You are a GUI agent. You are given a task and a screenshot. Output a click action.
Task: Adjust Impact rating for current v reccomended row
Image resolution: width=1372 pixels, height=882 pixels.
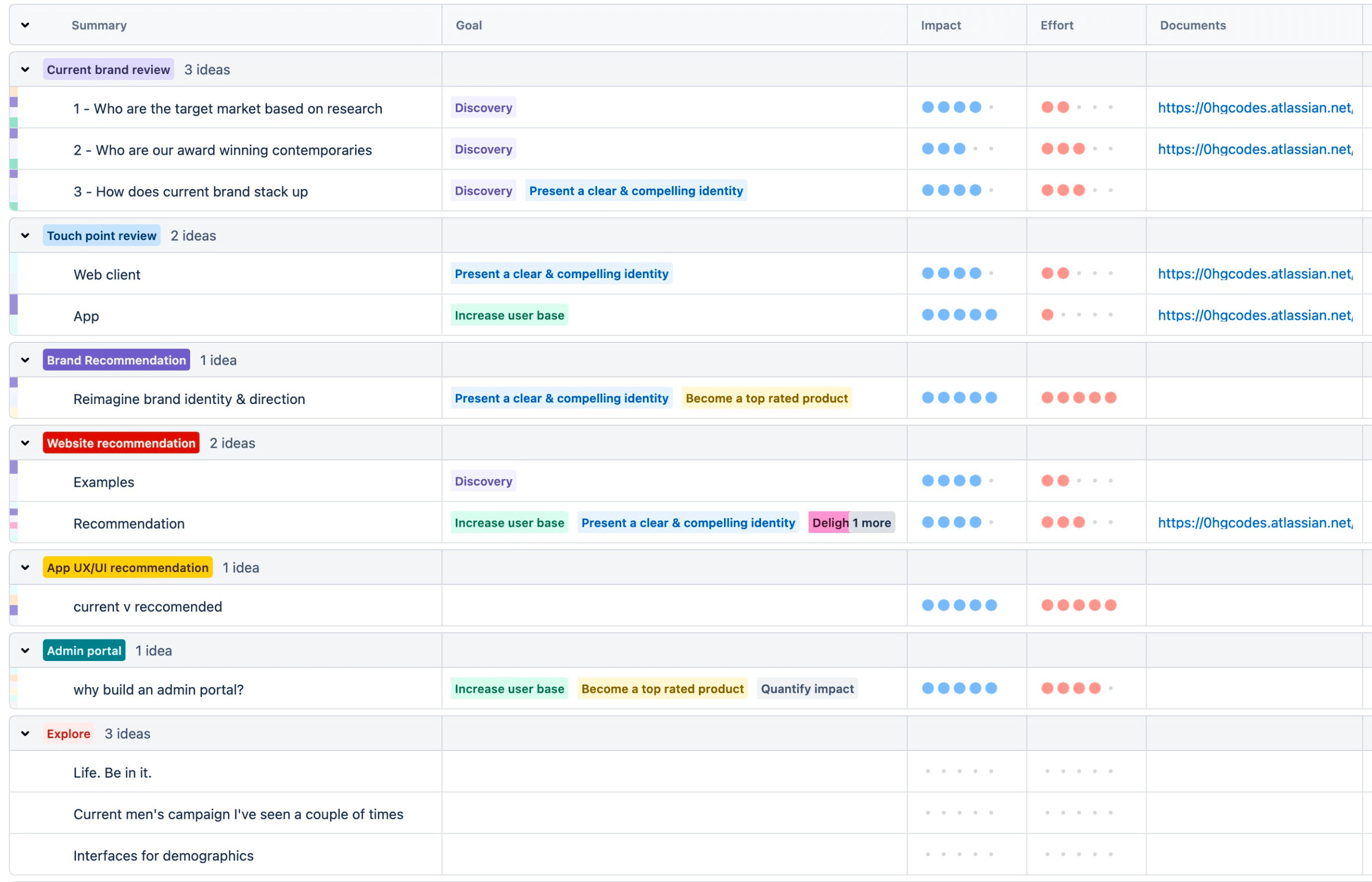click(x=959, y=605)
